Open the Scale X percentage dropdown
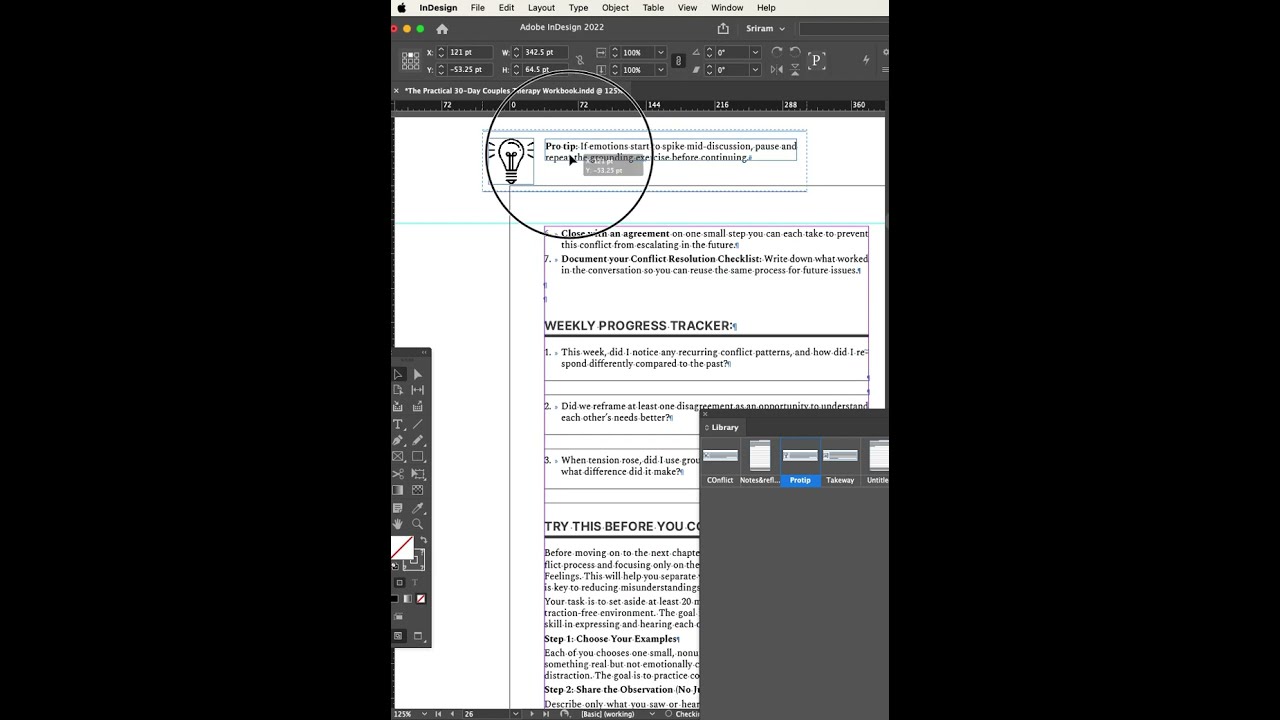 (661, 52)
